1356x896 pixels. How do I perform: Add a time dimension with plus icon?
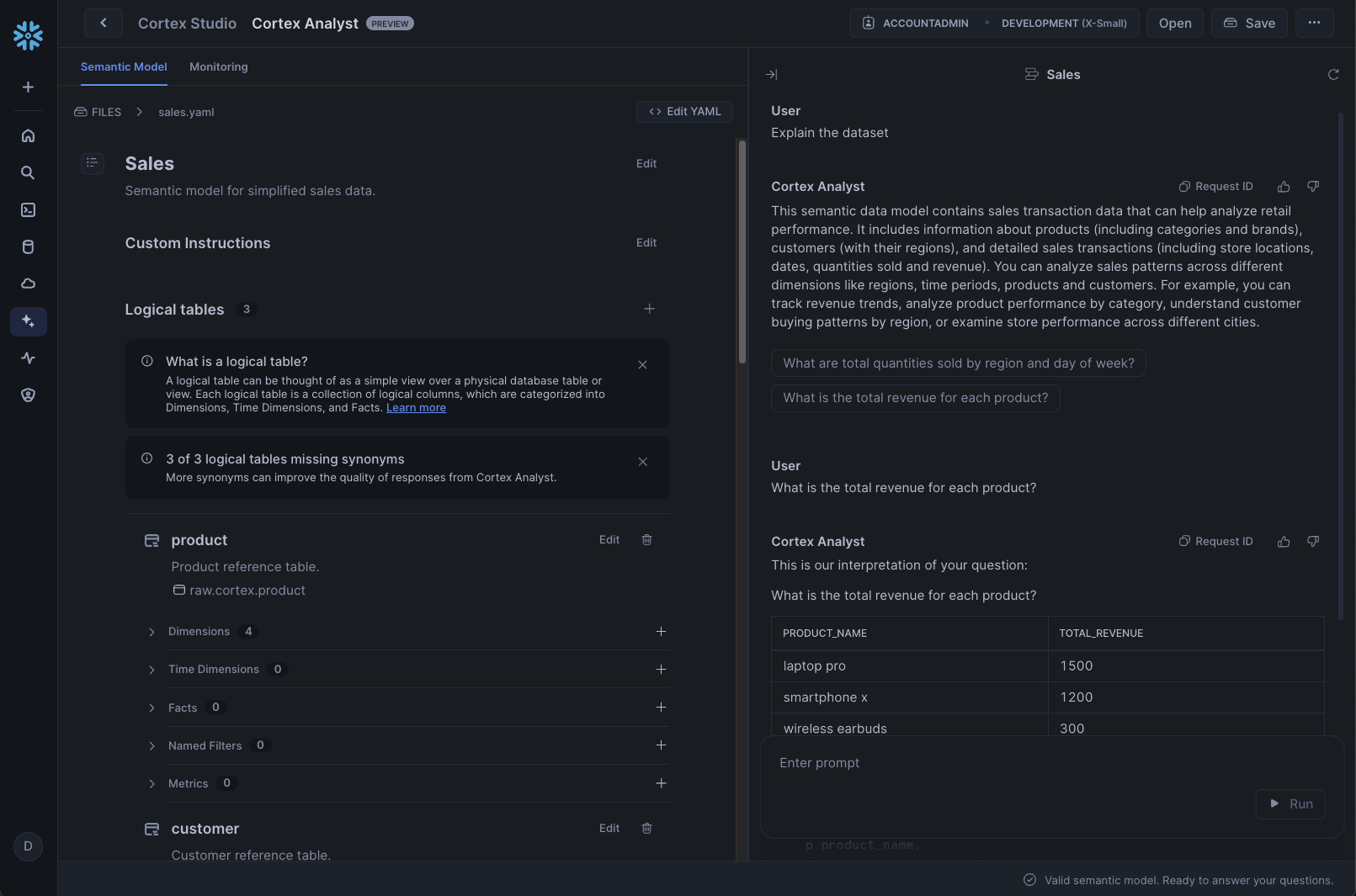[x=661, y=670]
